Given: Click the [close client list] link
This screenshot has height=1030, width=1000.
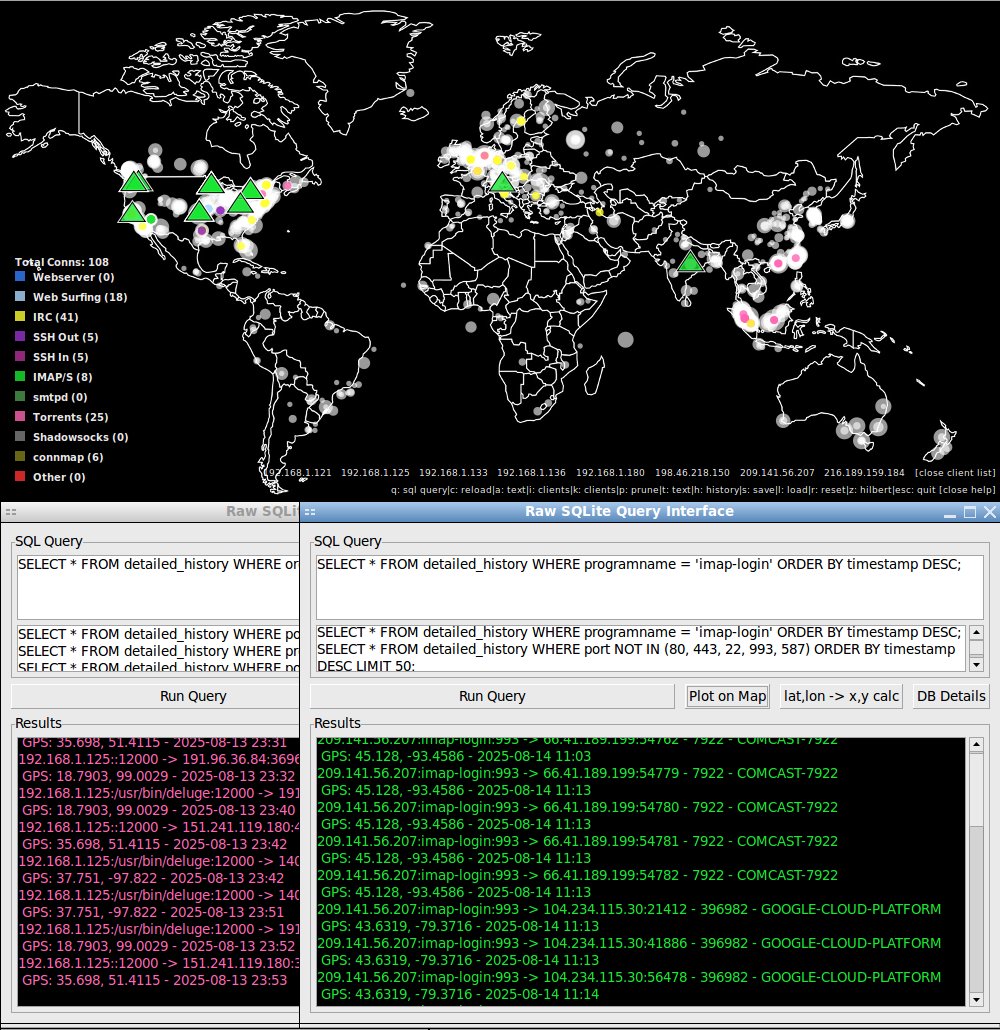Looking at the screenshot, I should coord(955,473).
